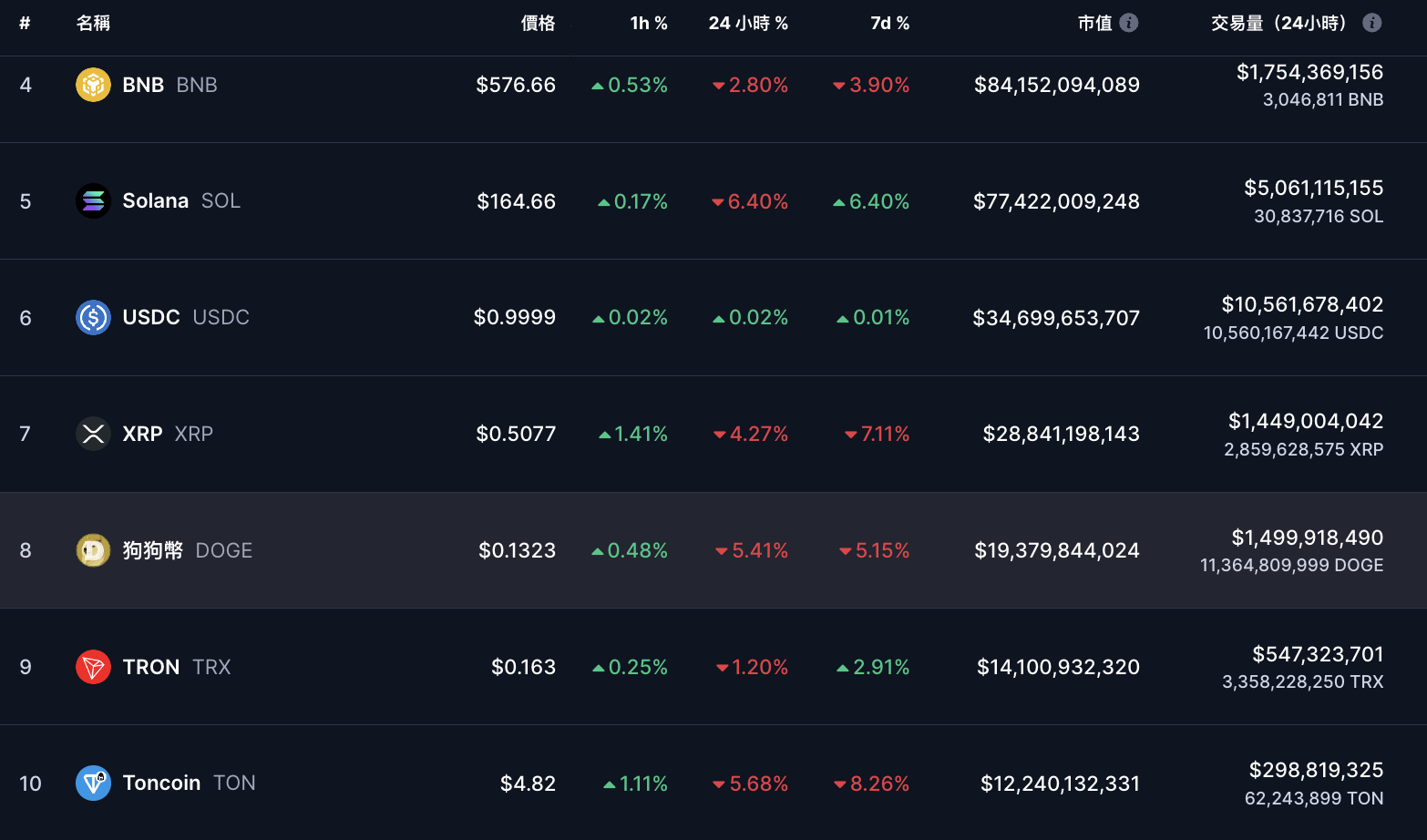Sort by the 名稱 column header
Image resolution: width=1427 pixels, height=840 pixels.
point(93,23)
